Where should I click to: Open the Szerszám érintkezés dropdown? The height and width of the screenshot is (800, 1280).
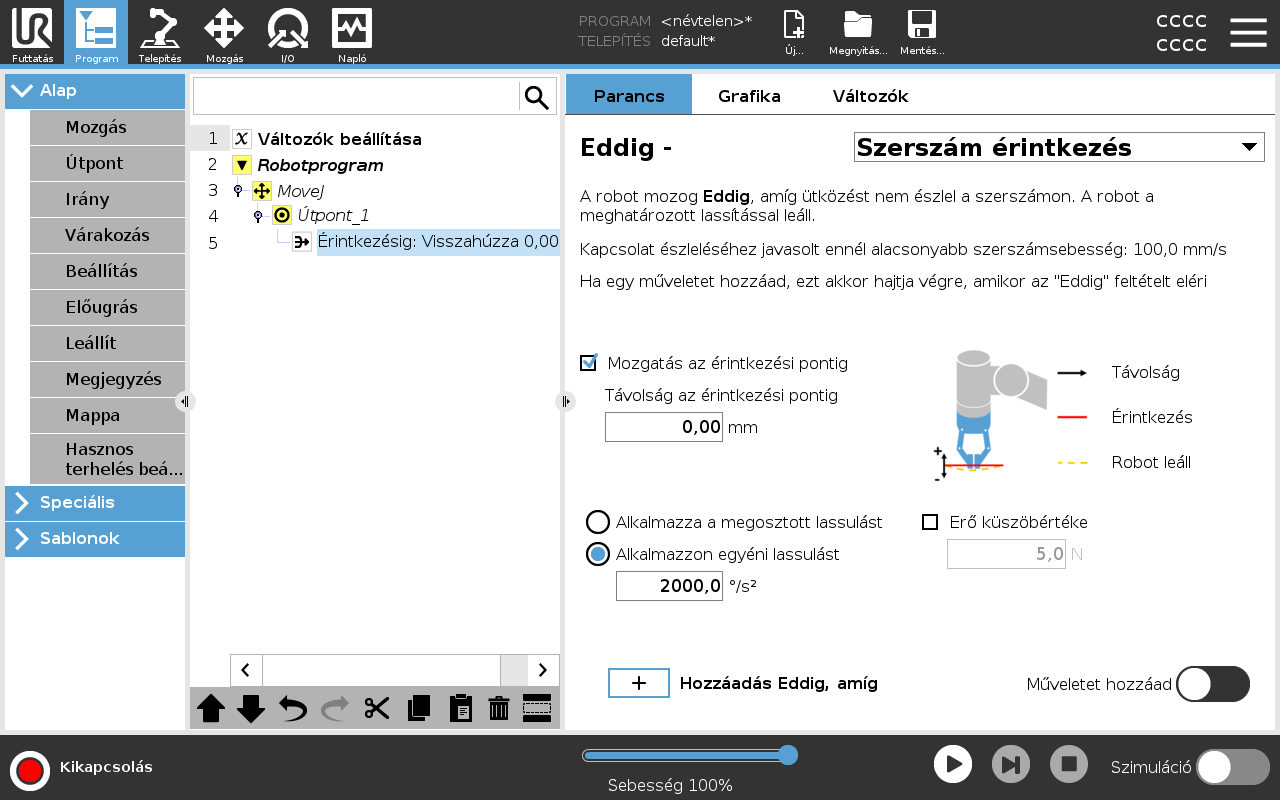(1058, 147)
